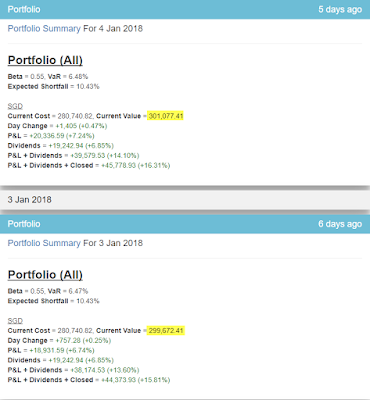Viewport: 370px width, 400px height.
Task: Click the '6 days ago' timestamp
Action: click(340, 224)
